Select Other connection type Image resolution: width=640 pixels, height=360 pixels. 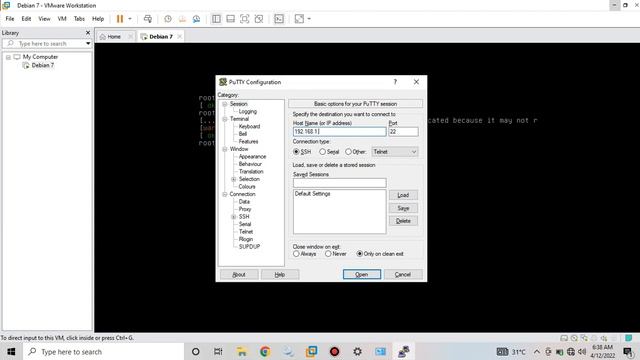348,152
